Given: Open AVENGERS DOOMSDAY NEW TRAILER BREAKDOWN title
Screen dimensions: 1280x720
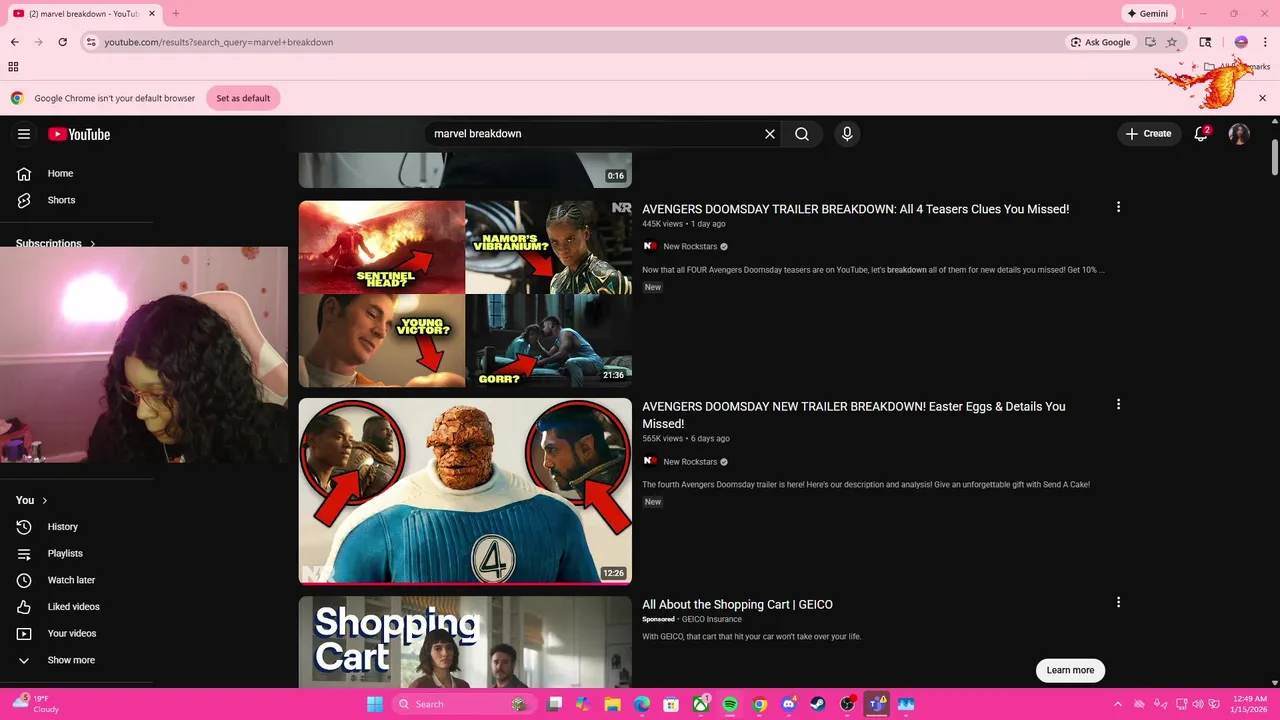Looking at the screenshot, I should click(x=854, y=415).
